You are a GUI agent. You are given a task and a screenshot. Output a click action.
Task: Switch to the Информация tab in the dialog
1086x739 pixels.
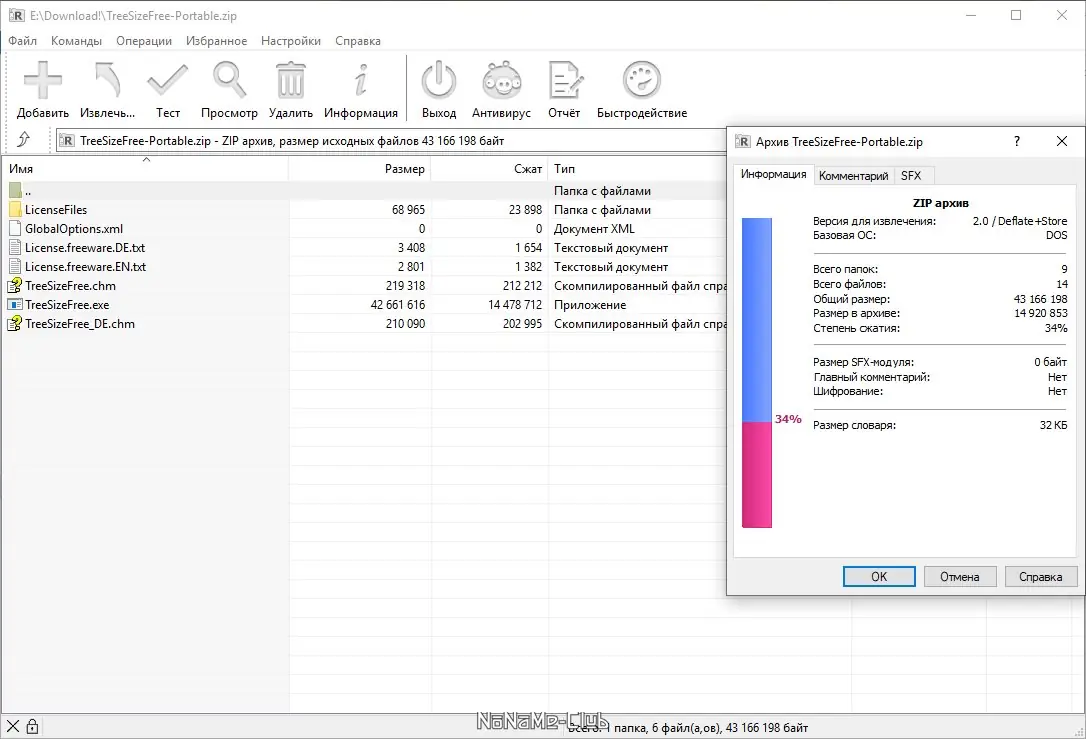[x=773, y=175]
